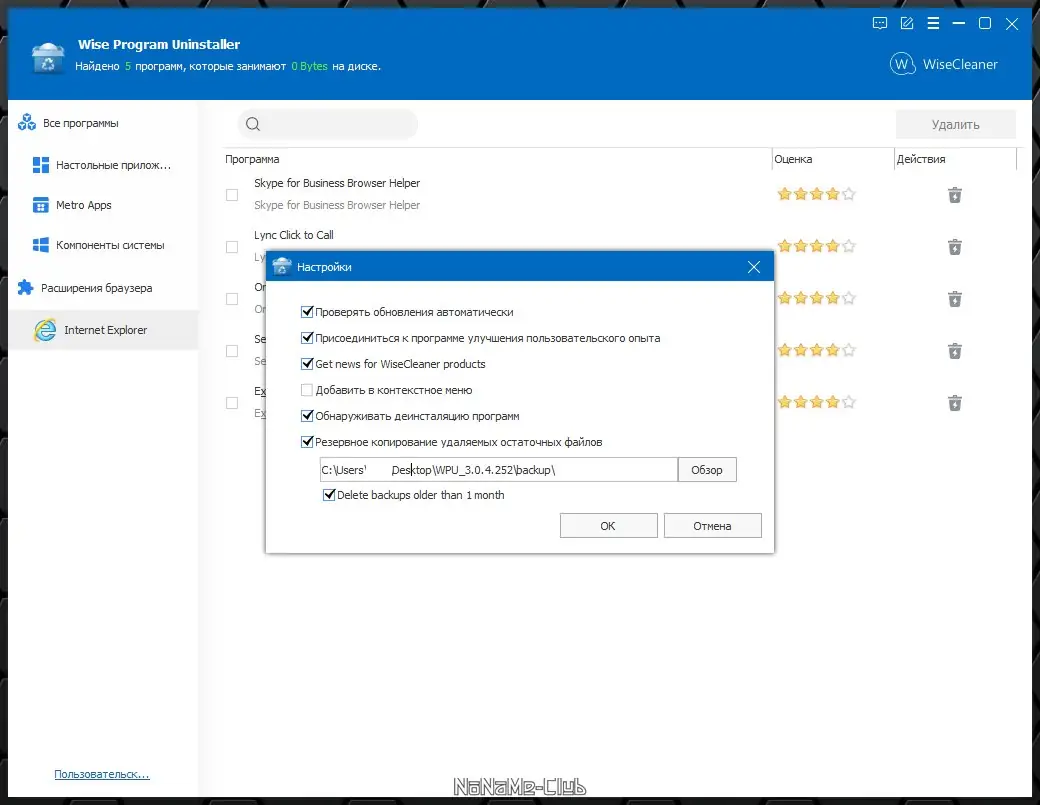Click the trash icon in the third row

click(954, 299)
